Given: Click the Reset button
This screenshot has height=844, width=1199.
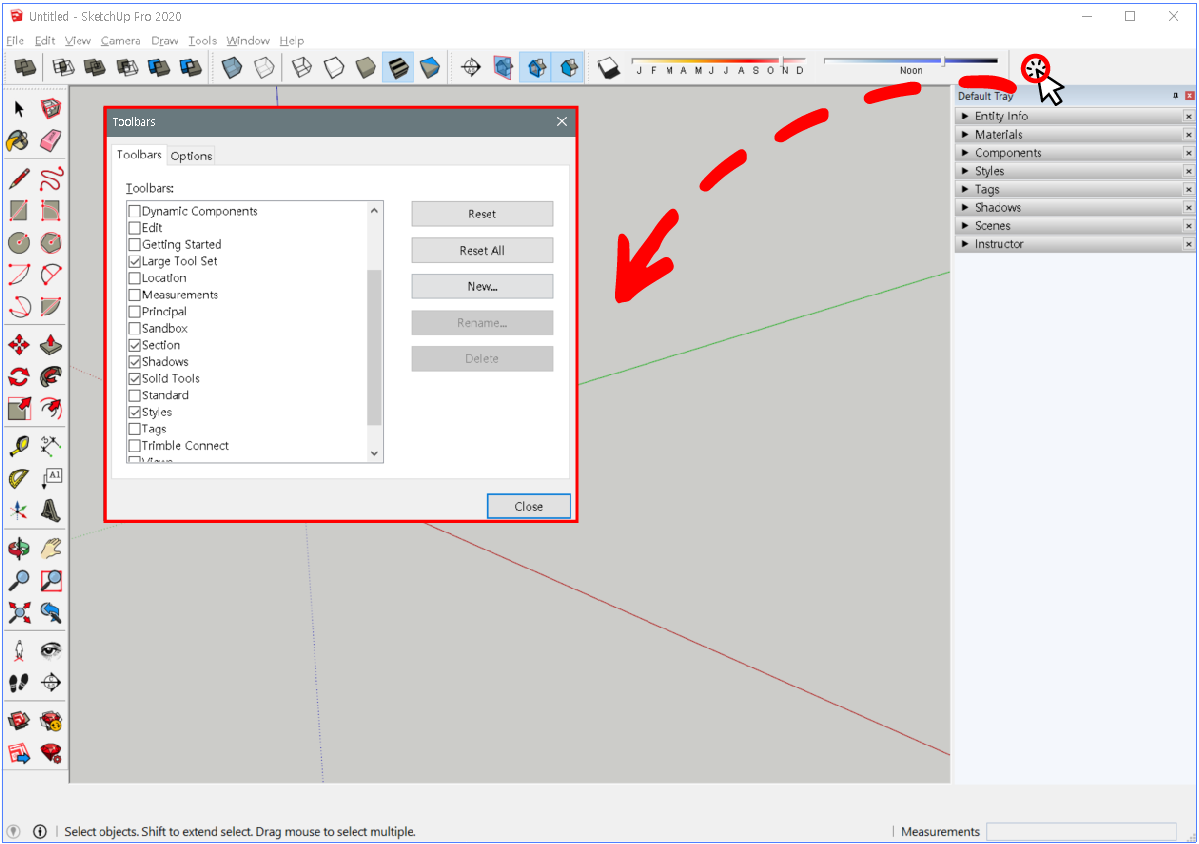Looking at the screenshot, I should [x=482, y=214].
